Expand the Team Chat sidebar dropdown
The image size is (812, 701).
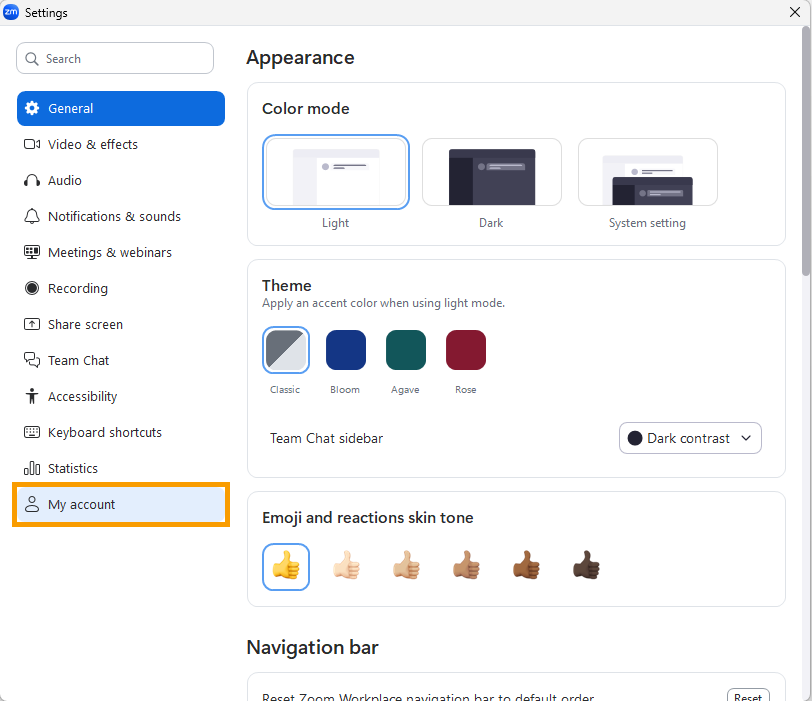click(x=690, y=438)
